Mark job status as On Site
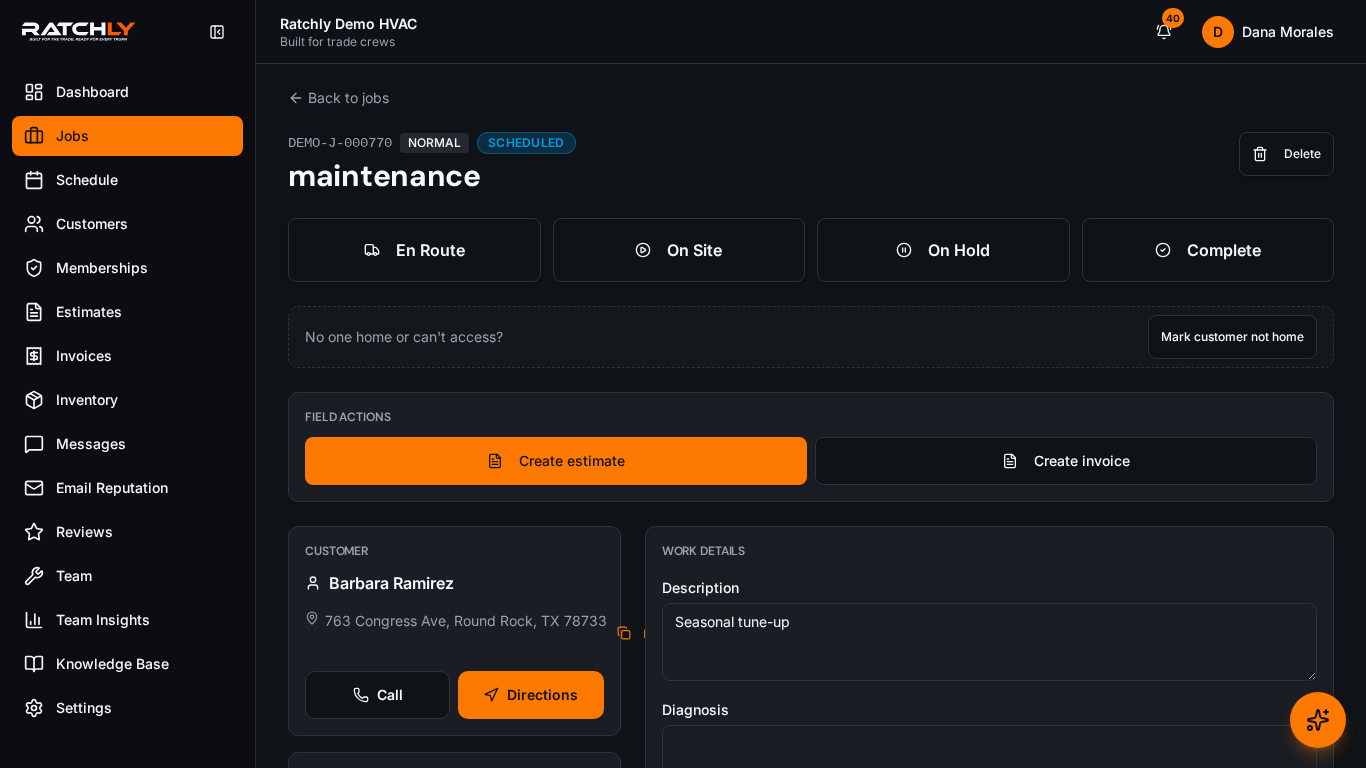This screenshot has height=768, width=1366. click(x=678, y=250)
